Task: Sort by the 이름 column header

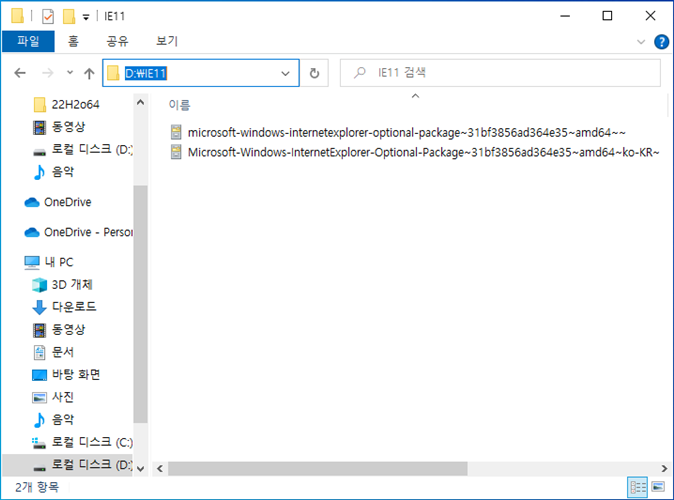Action: 179,104
